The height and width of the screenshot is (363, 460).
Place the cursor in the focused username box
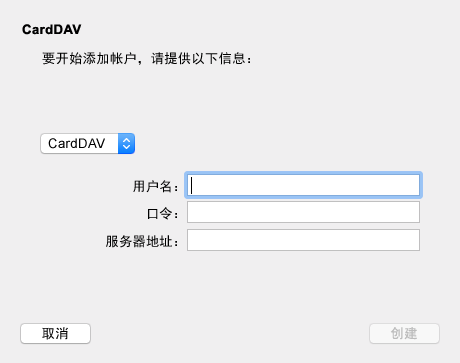303,185
